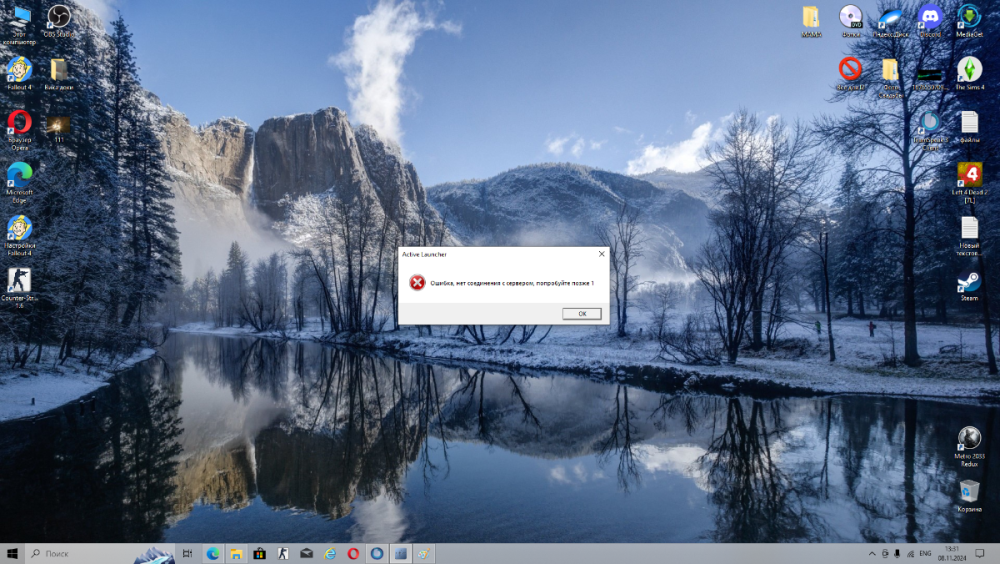The width and height of the screenshot is (1000, 564).
Task: Close the Active Launcher error dialog
Action: 601,254
